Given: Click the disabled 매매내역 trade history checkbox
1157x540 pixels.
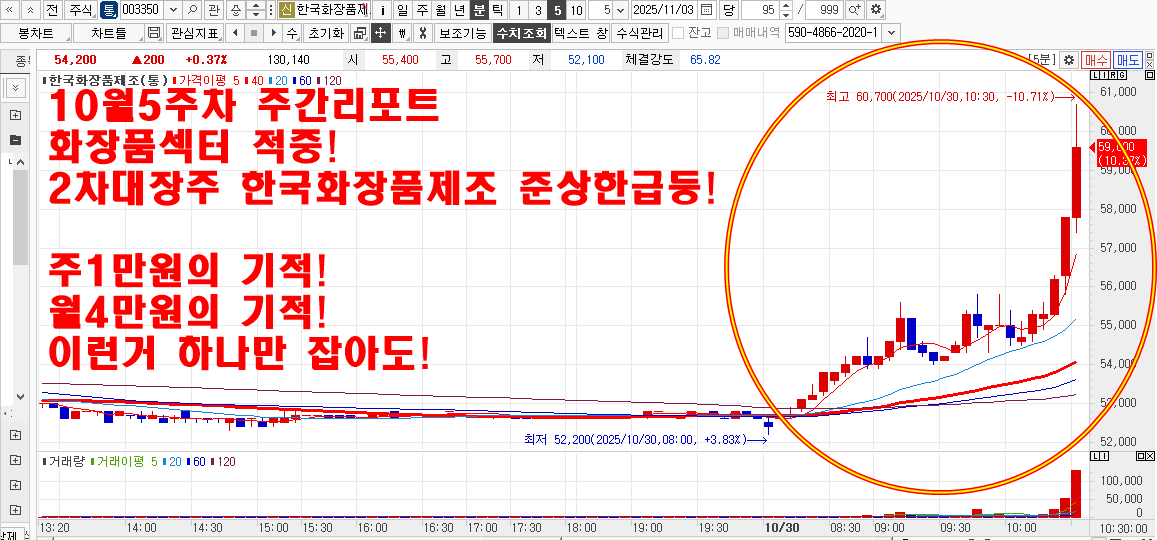Looking at the screenshot, I should (723, 32).
